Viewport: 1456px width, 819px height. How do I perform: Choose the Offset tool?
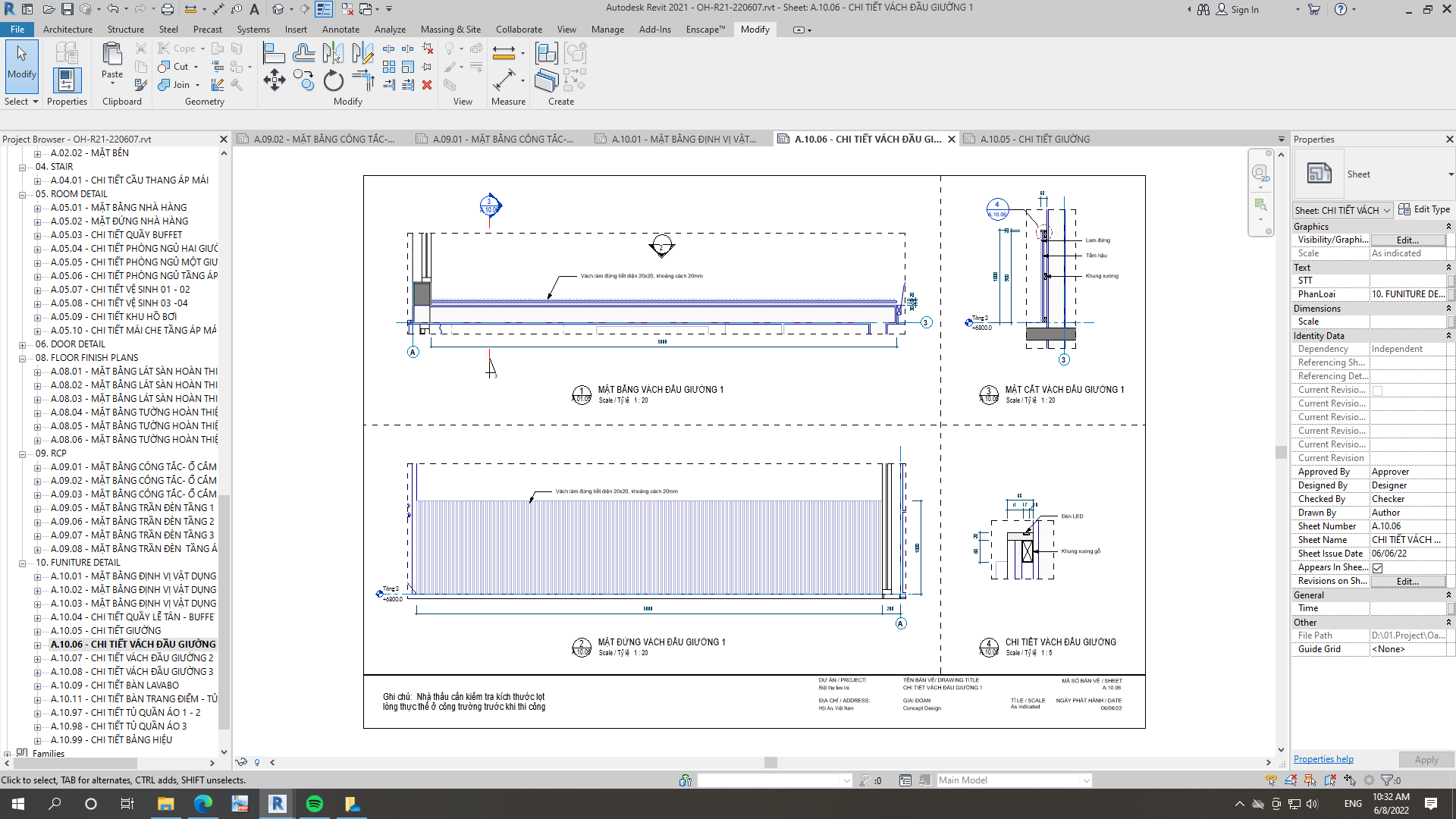click(303, 53)
